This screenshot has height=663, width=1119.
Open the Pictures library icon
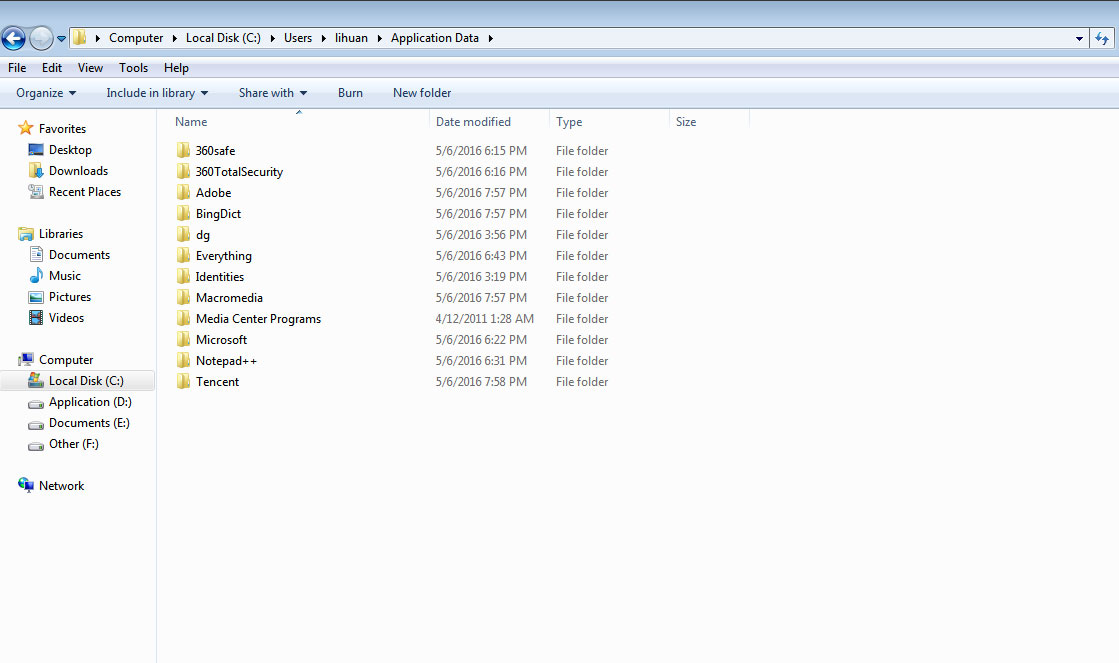[36, 297]
